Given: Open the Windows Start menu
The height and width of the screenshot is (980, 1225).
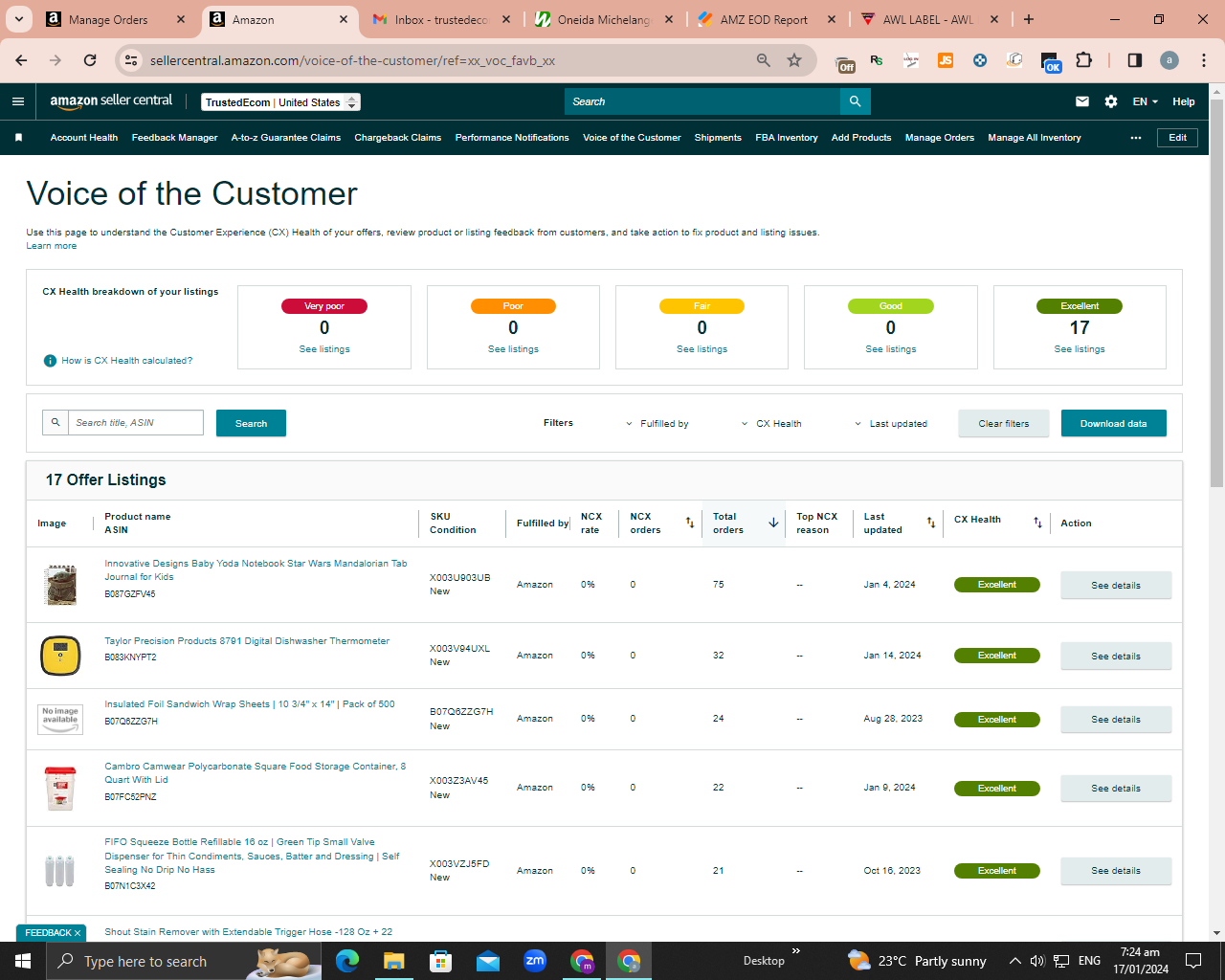Looking at the screenshot, I should (x=23, y=961).
